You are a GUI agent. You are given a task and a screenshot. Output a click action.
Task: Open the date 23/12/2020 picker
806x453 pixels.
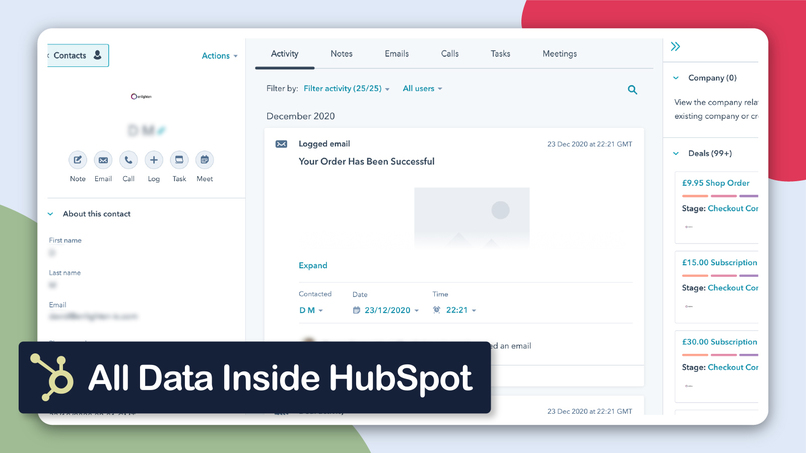(x=386, y=310)
